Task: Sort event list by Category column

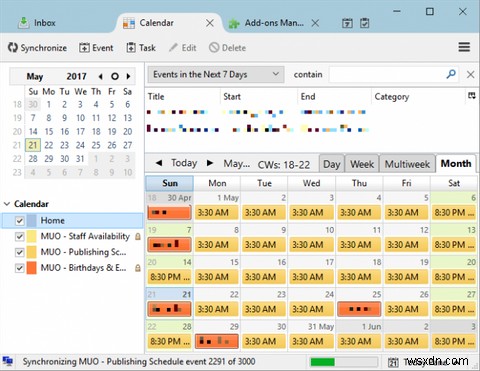Action: (418, 97)
